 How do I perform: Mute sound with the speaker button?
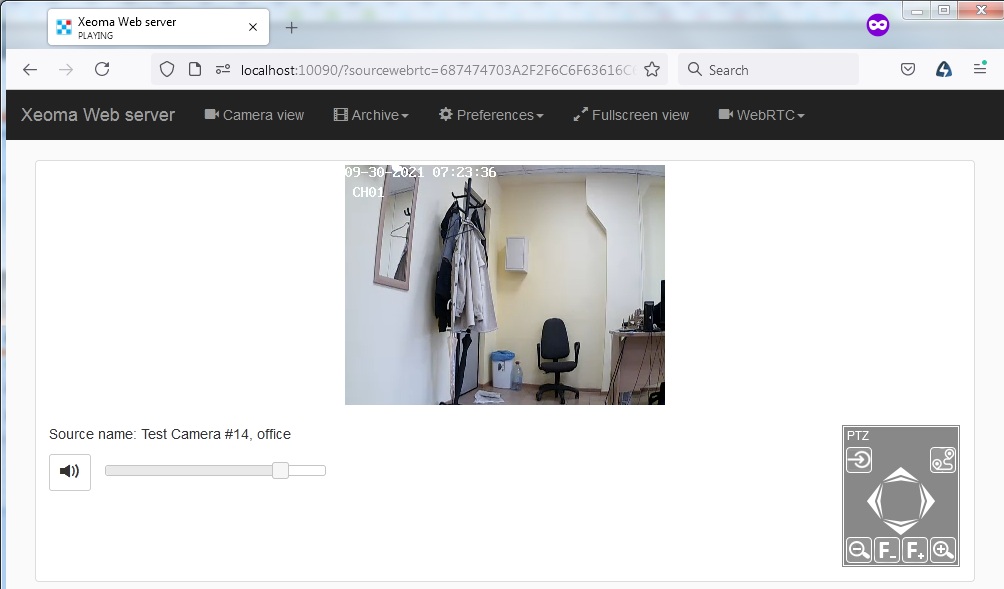tap(70, 472)
